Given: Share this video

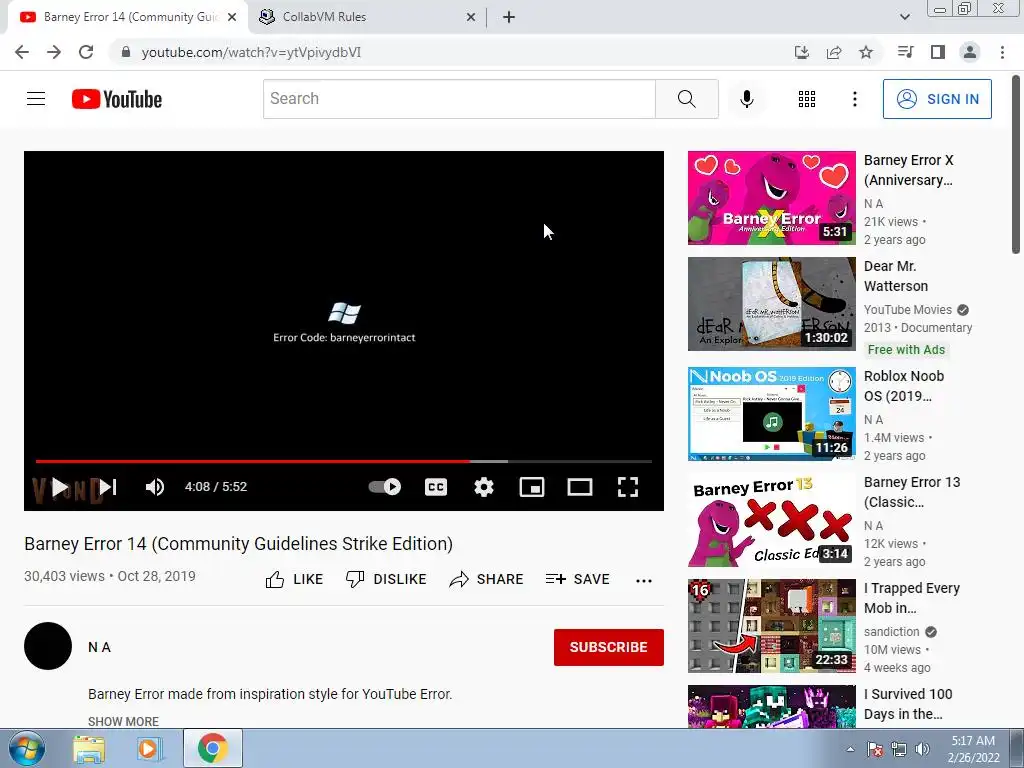Looking at the screenshot, I should click(x=487, y=579).
